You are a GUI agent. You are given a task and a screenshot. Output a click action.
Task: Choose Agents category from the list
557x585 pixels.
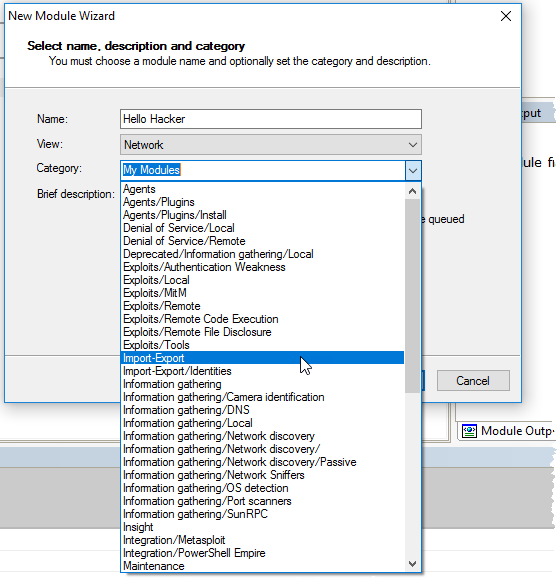point(263,189)
